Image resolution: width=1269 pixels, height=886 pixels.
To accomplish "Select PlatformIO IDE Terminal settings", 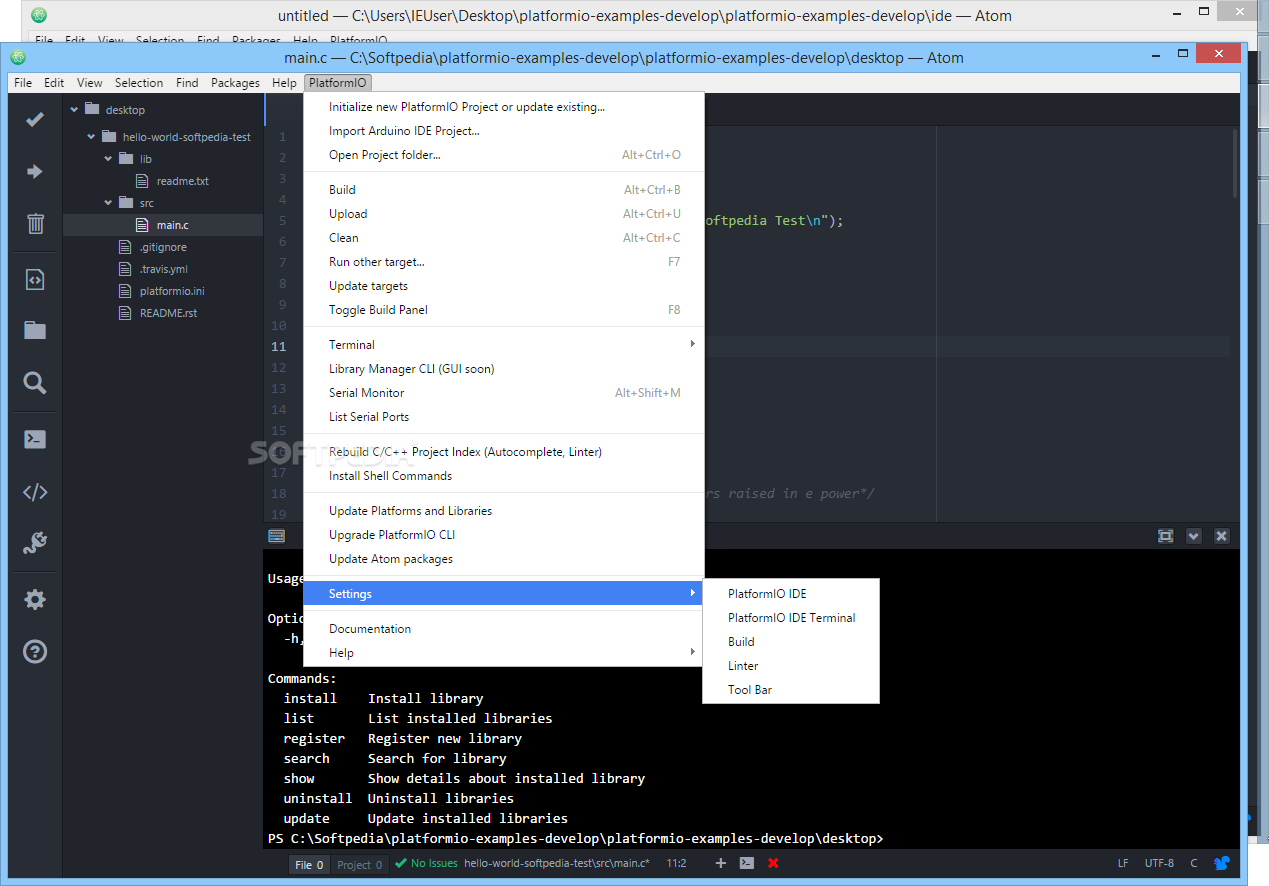I will [791, 617].
